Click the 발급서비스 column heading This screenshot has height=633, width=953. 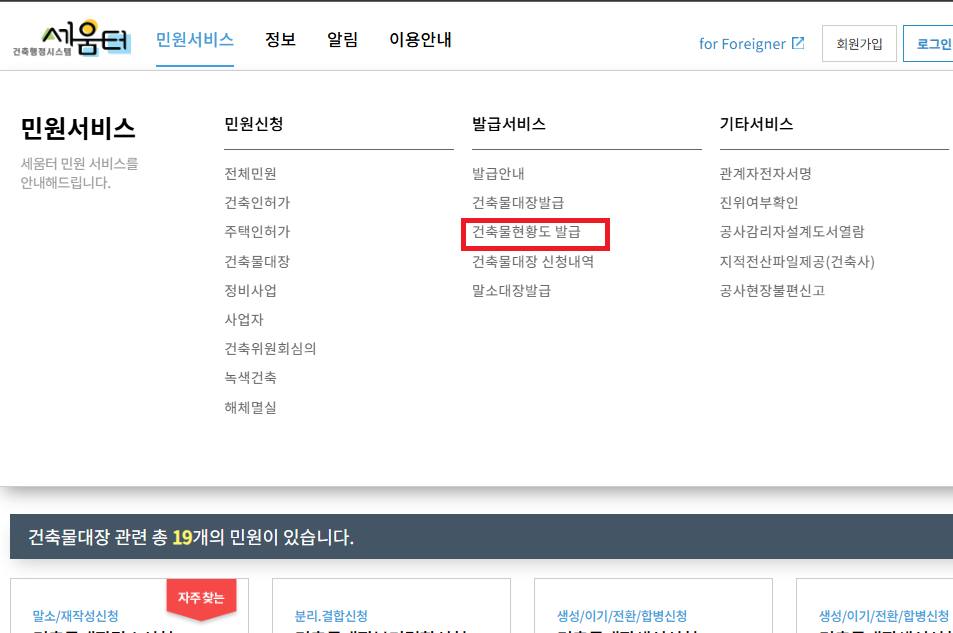pyautogui.click(x=509, y=124)
